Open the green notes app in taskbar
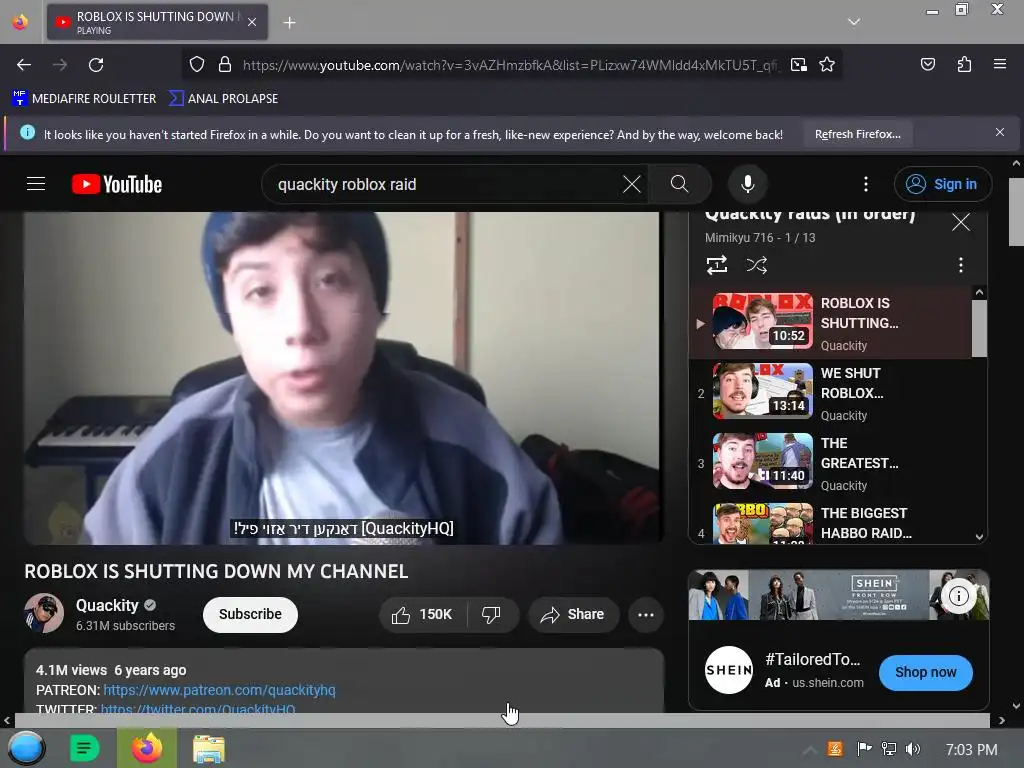 (85, 748)
